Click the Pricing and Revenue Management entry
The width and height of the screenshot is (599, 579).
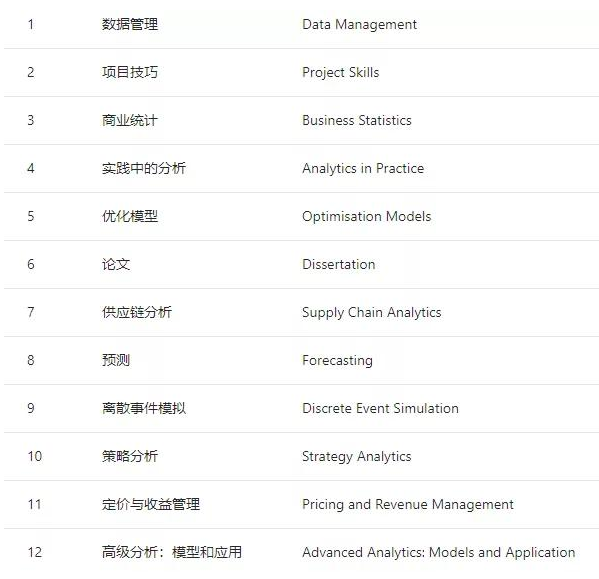click(408, 505)
